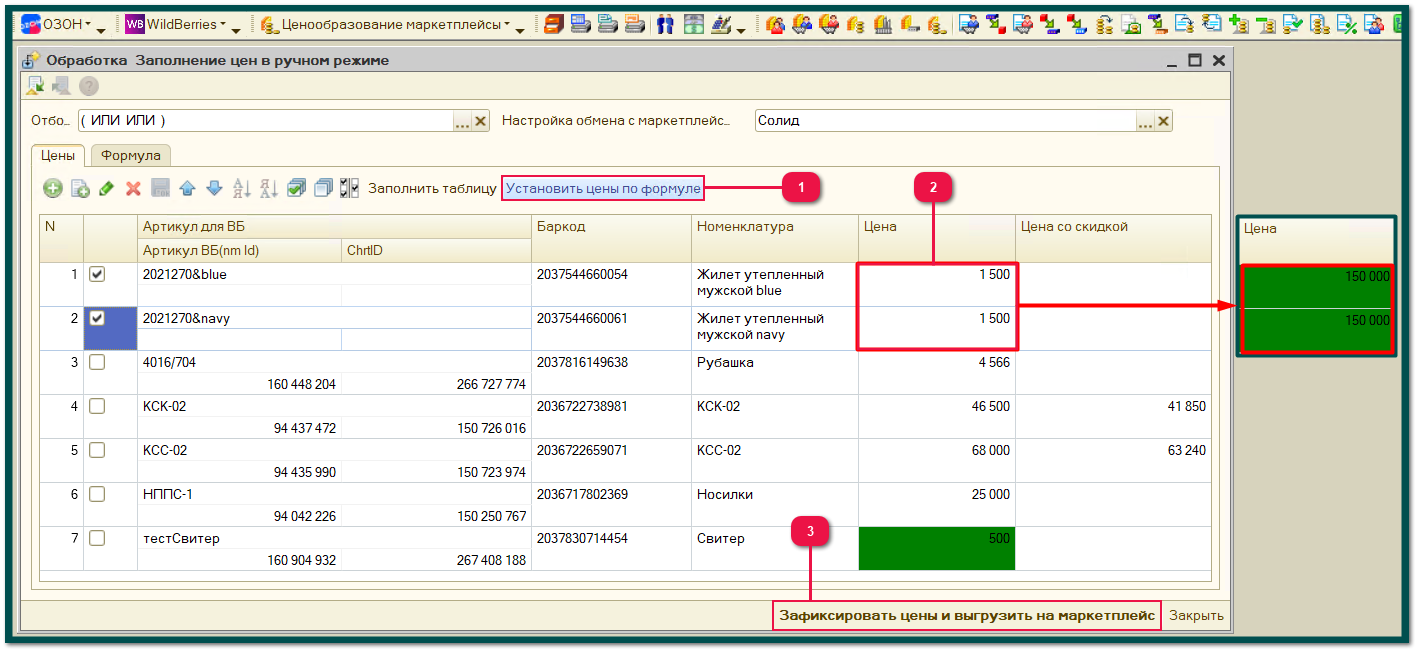Click the Рубашка nomenclature cell
The height and width of the screenshot is (652, 1418).
coord(775,372)
